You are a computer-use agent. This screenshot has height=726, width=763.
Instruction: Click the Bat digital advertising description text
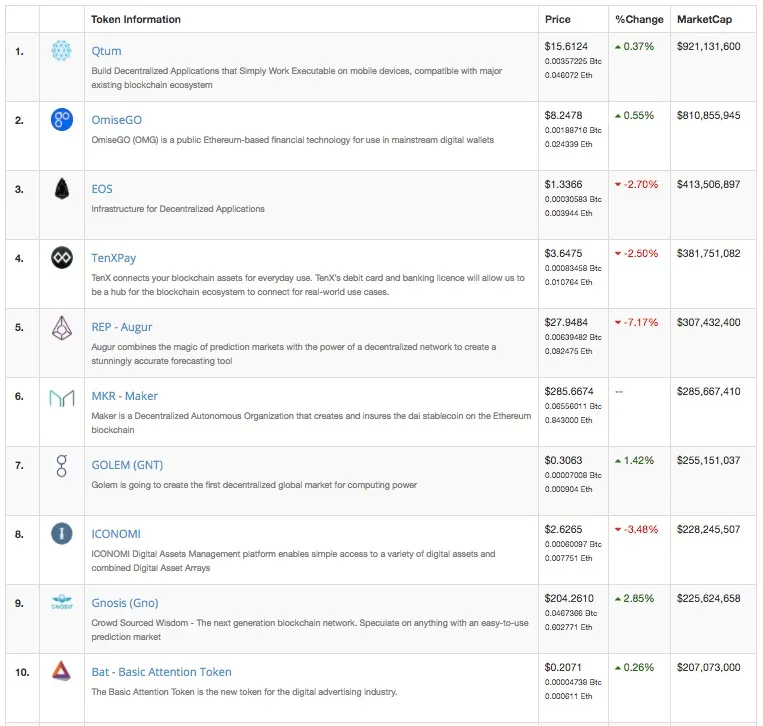244,692
